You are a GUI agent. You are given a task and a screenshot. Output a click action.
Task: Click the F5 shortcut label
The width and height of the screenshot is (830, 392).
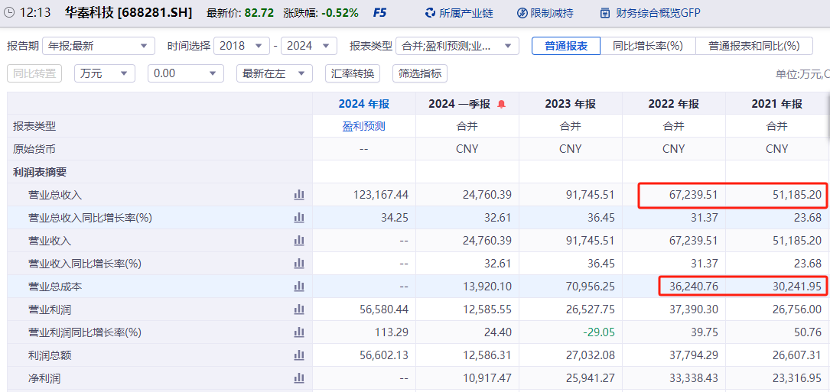pyautogui.click(x=380, y=13)
